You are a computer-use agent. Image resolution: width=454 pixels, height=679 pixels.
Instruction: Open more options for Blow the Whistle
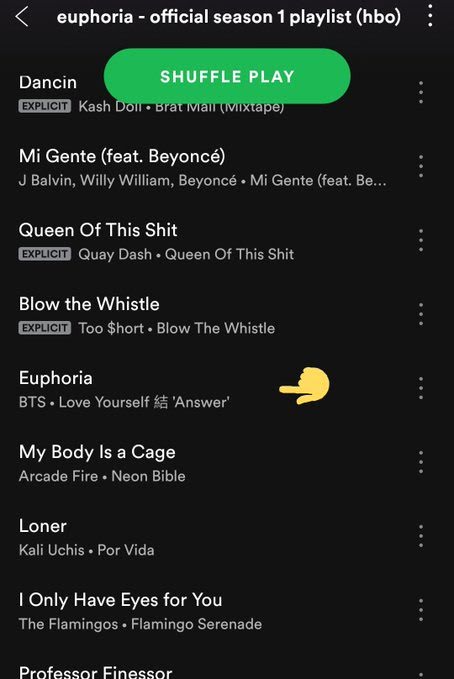pyautogui.click(x=421, y=314)
